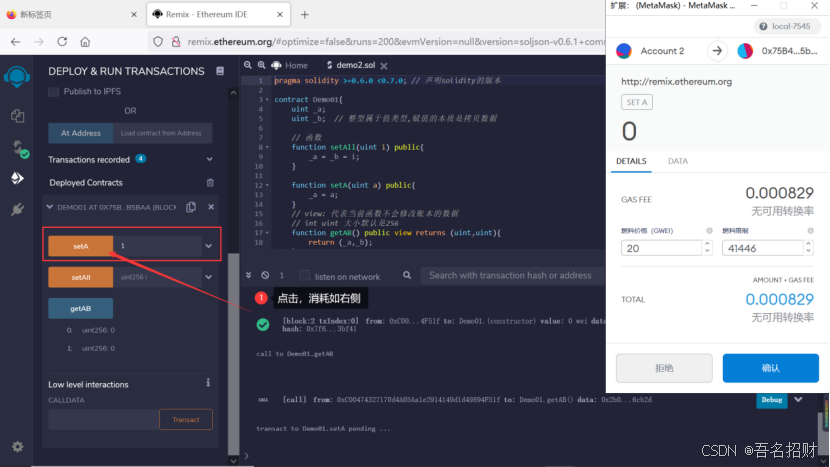Image resolution: width=830 pixels, height=467 pixels.
Task: Go to the browser home page
Action: [x=85, y=42]
